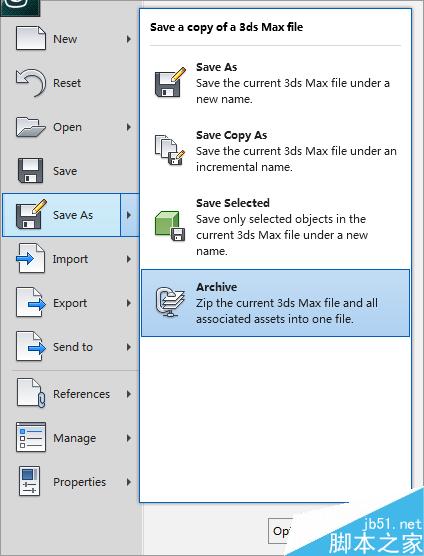The width and height of the screenshot is (424, 556).
Task: Click the Export page arrow icon
Action: 31,302
